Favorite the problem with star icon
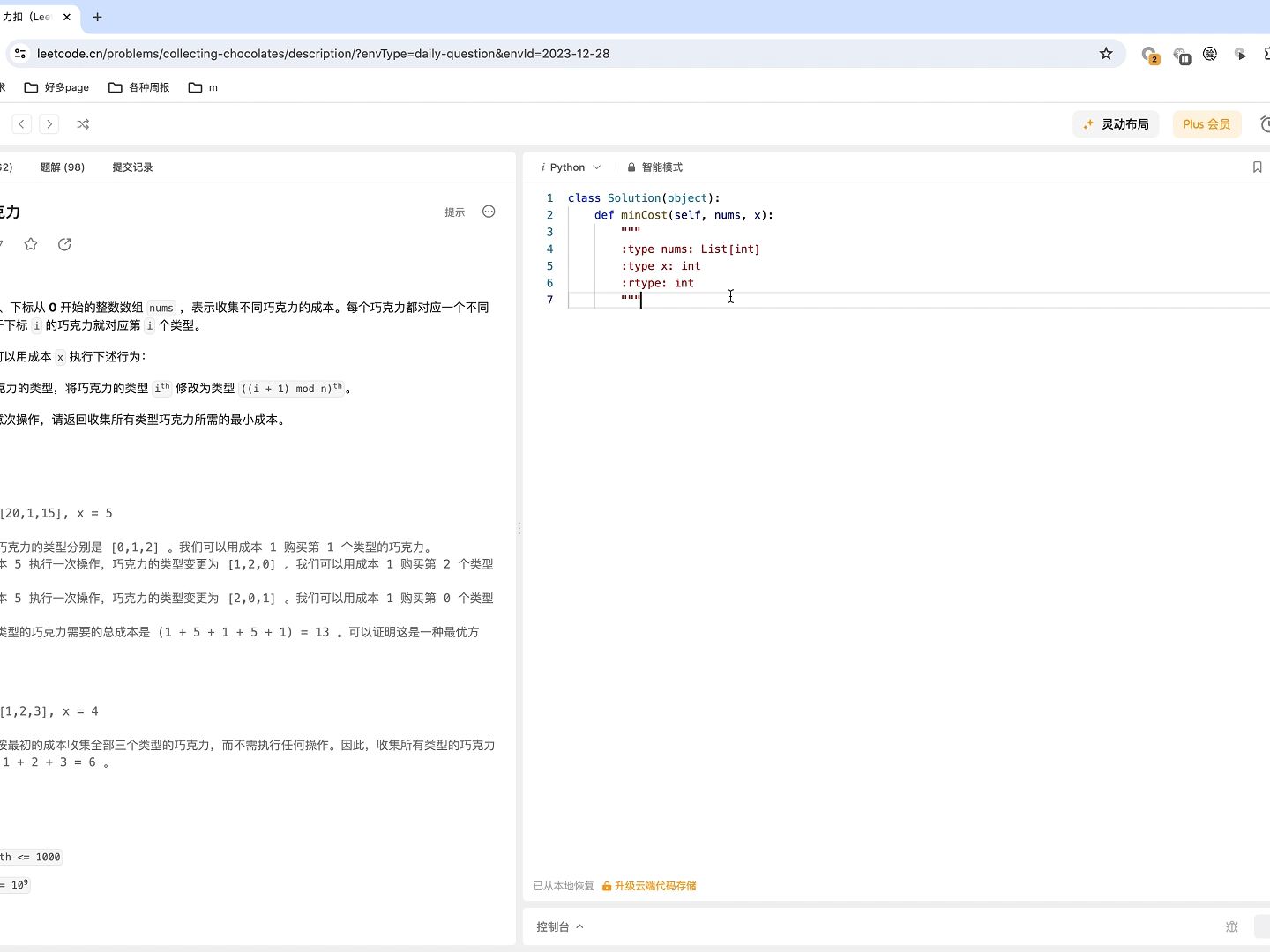Screen dimensions: 1270x952 (x=31, y=244)
